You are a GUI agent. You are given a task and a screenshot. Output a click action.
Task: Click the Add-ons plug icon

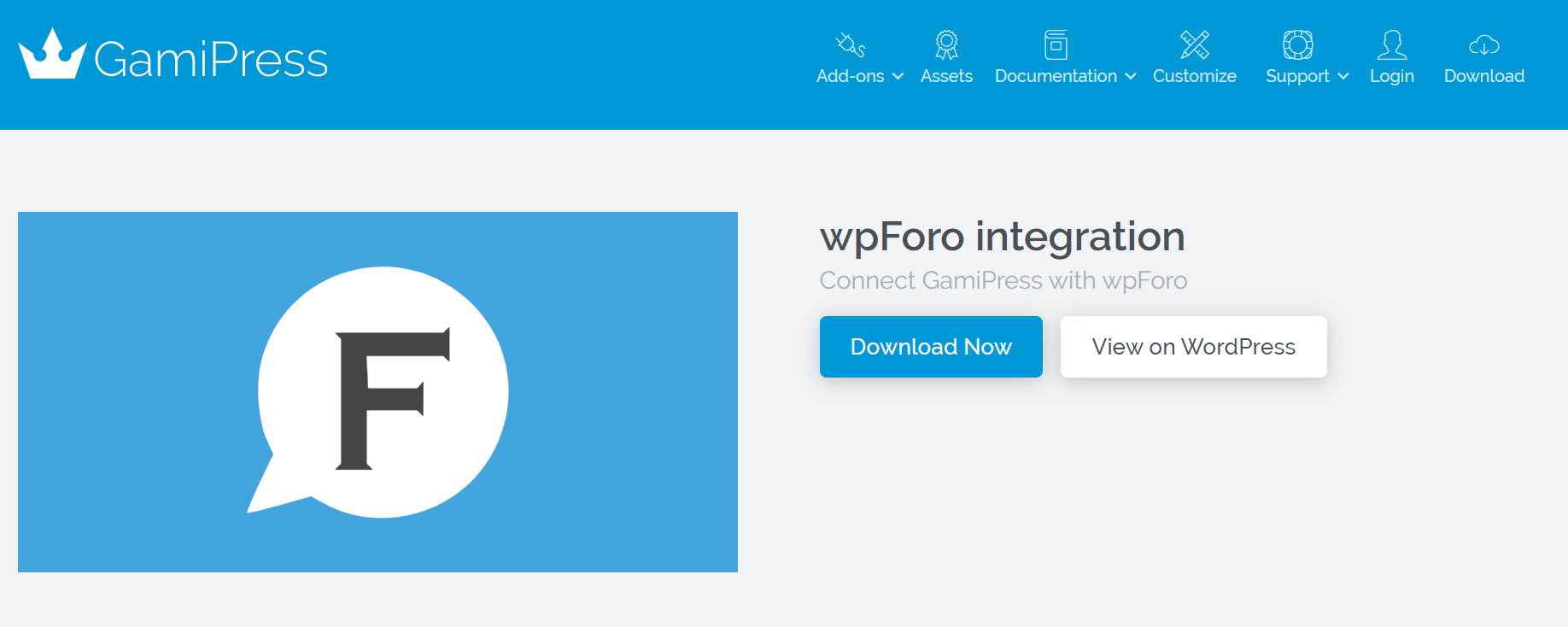click(x=851, y=44)
